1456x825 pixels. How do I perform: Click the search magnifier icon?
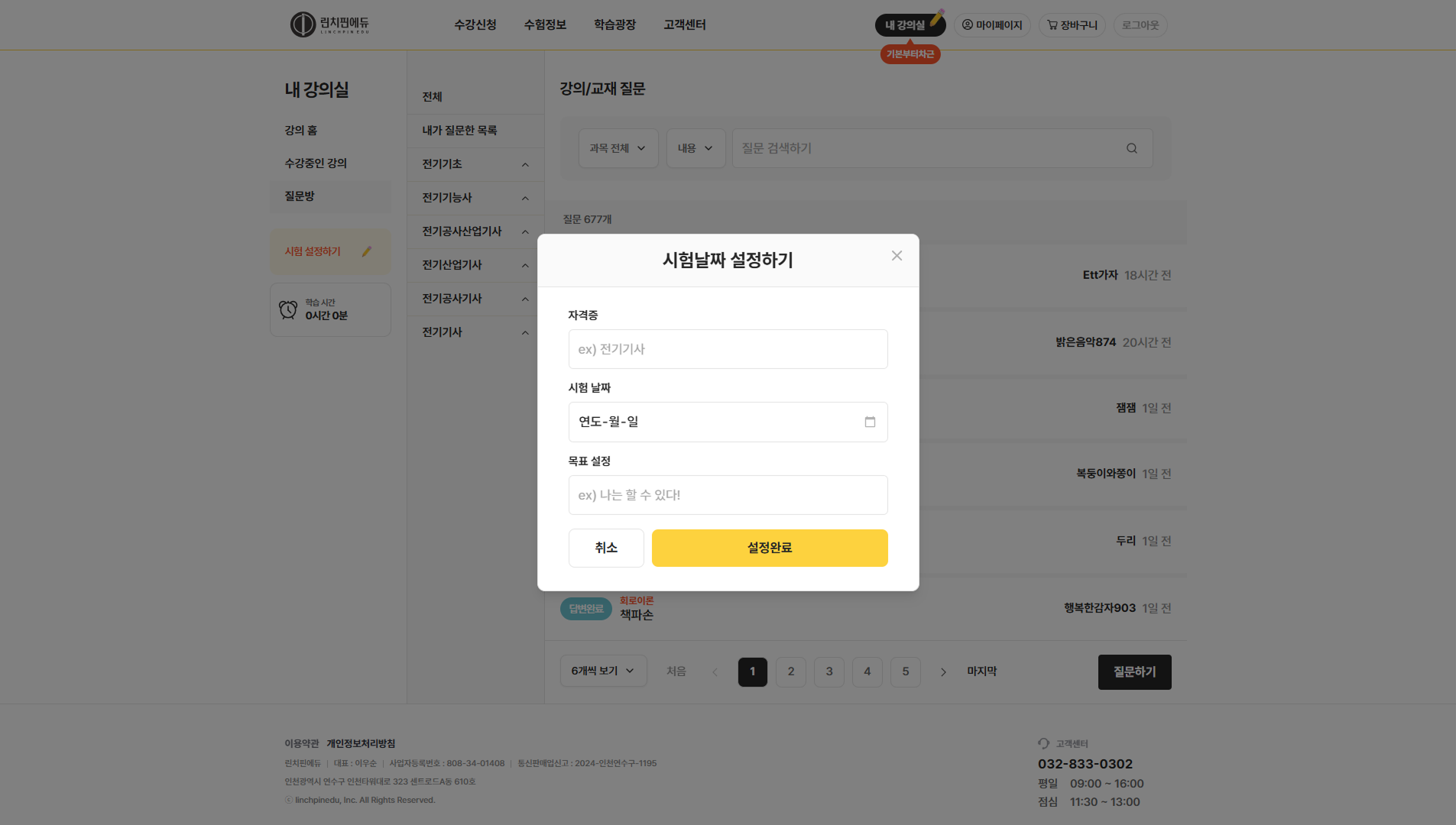(1131, 148)
